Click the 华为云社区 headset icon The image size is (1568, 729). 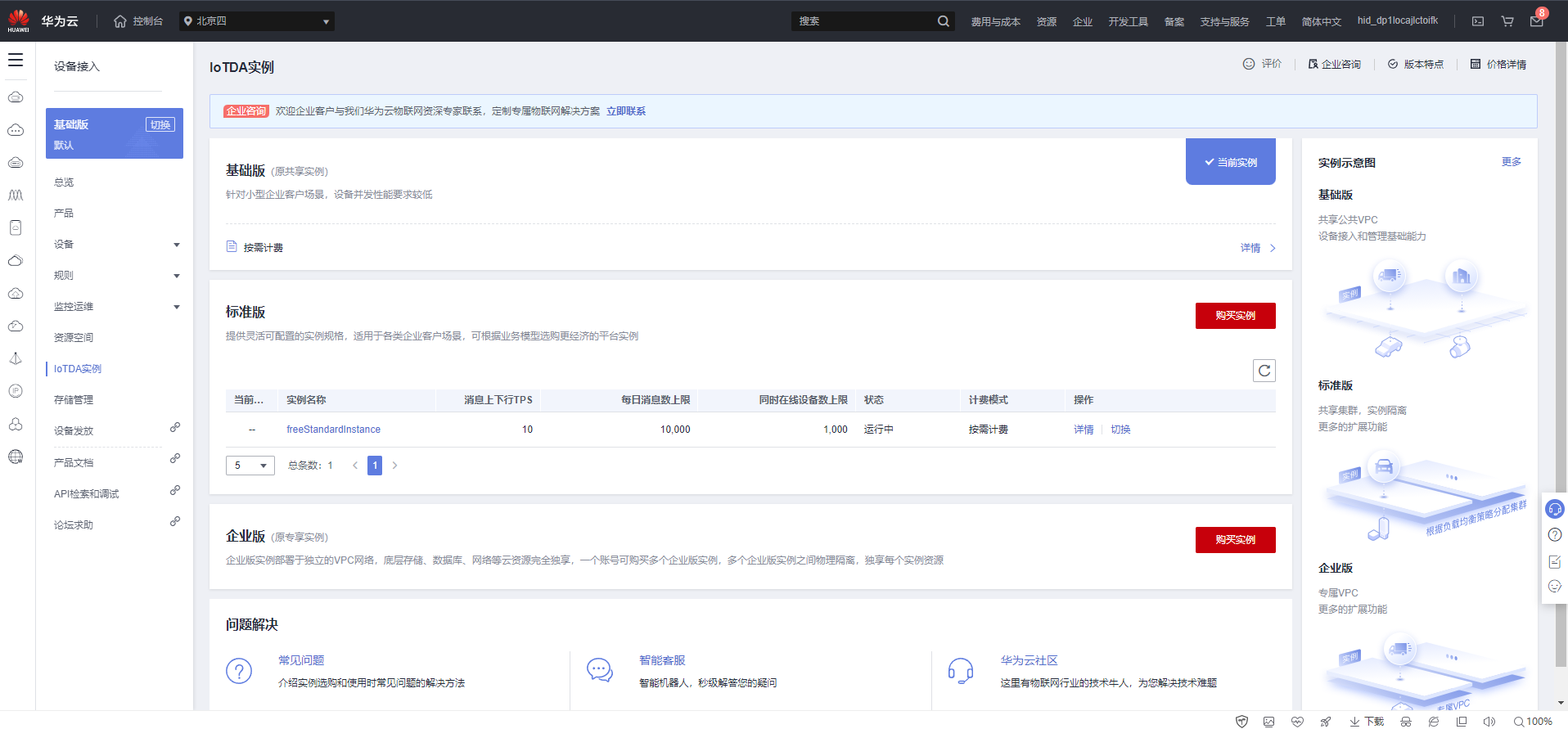pyautogui.click(x=961, y=671)
